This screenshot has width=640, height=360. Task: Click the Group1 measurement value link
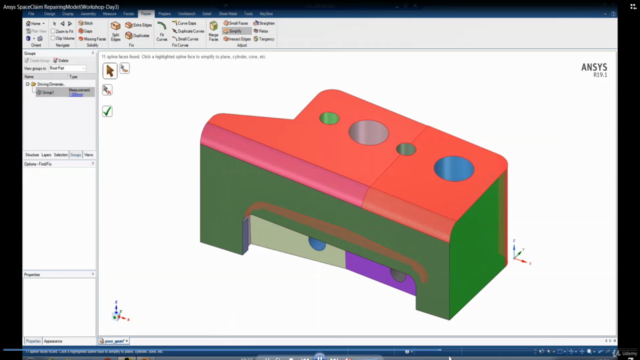[x=76, y=95]
